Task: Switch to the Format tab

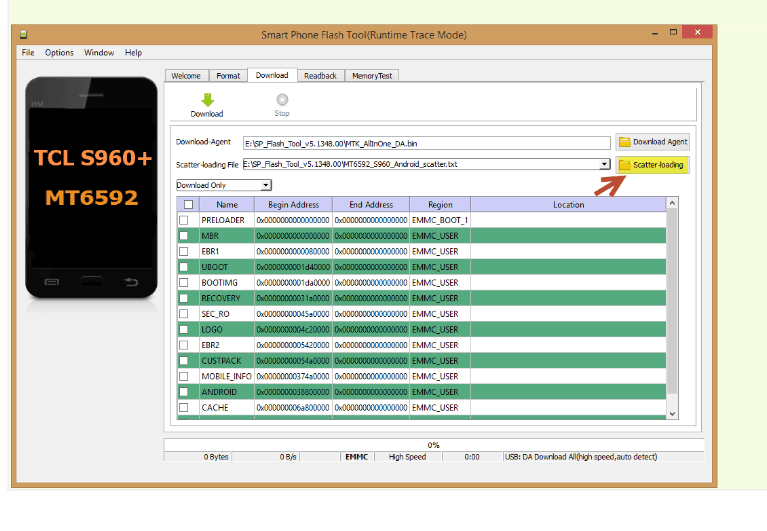Action: [228, 76]
